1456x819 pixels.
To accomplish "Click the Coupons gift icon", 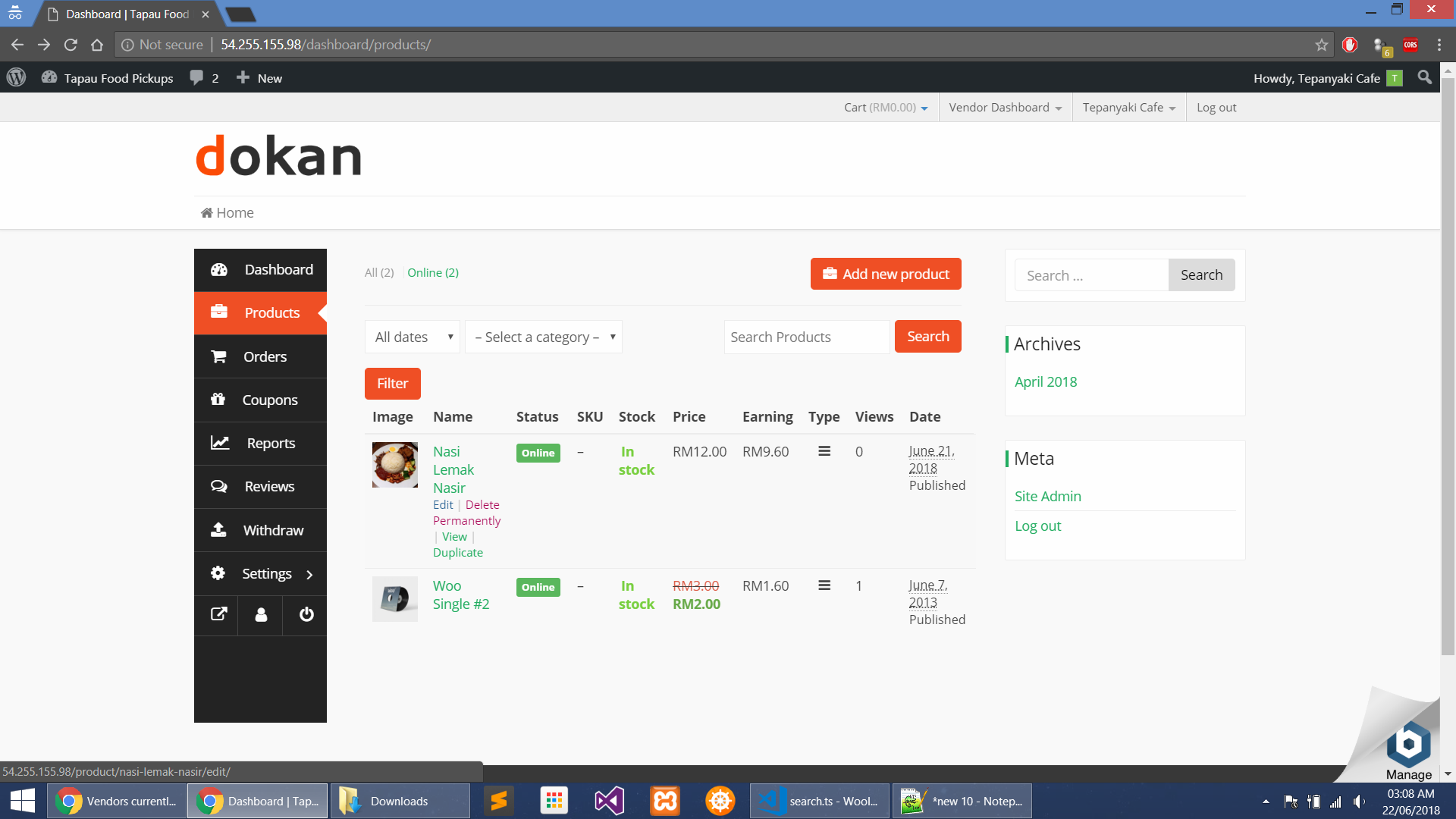I will 219,400.
